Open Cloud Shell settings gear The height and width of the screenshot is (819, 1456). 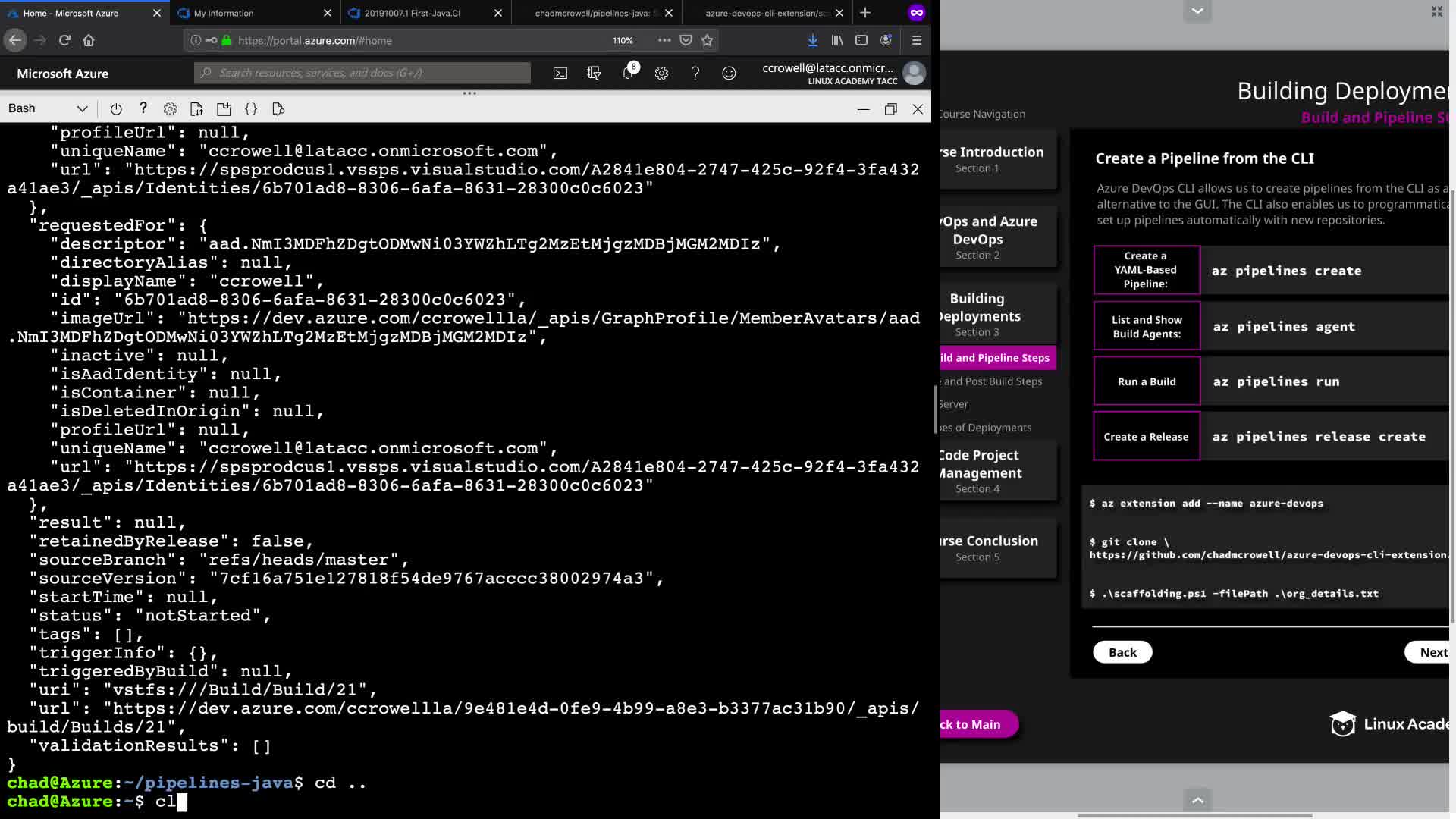[x=170, y=109]
